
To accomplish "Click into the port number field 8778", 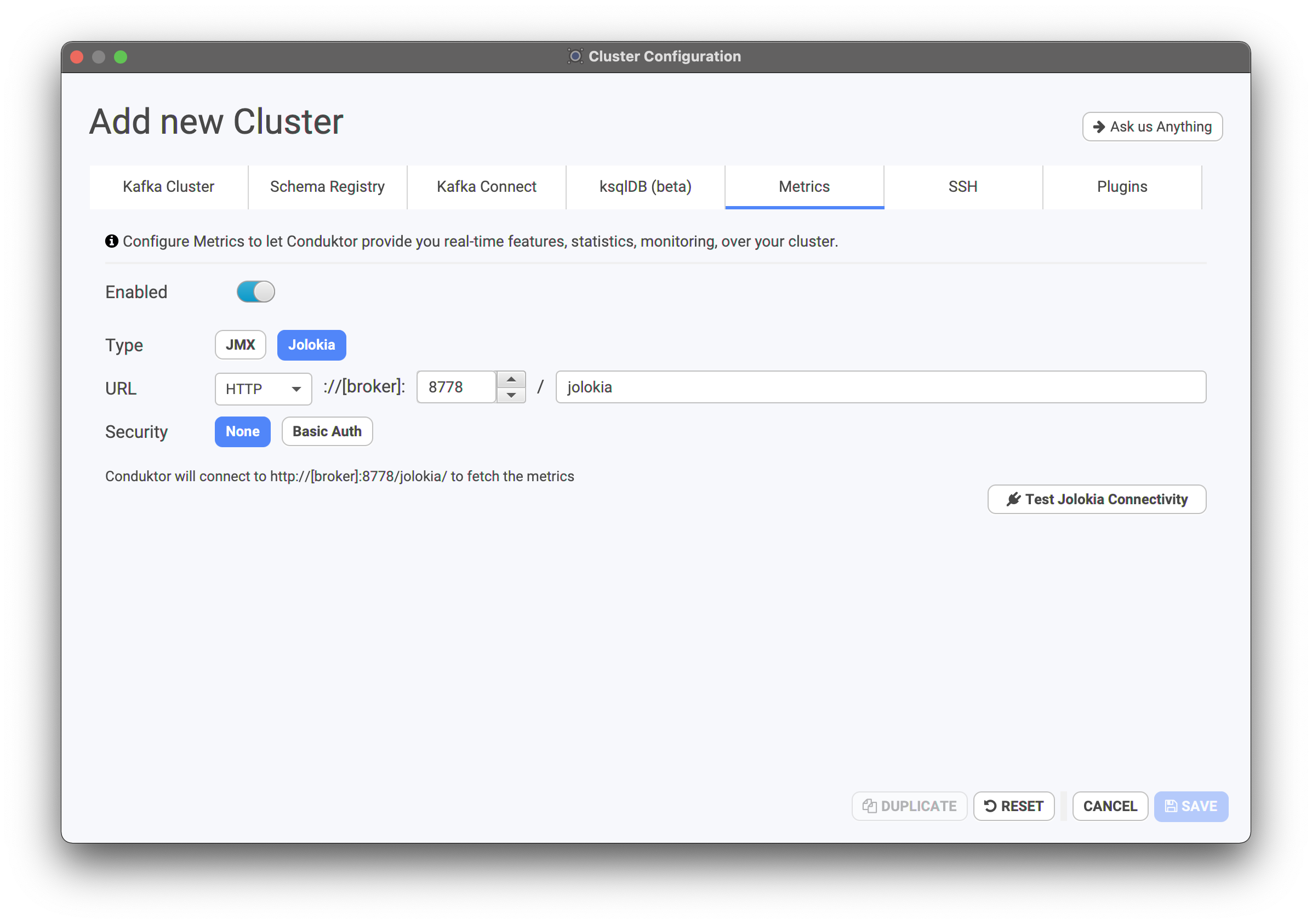I will (456, 387).
